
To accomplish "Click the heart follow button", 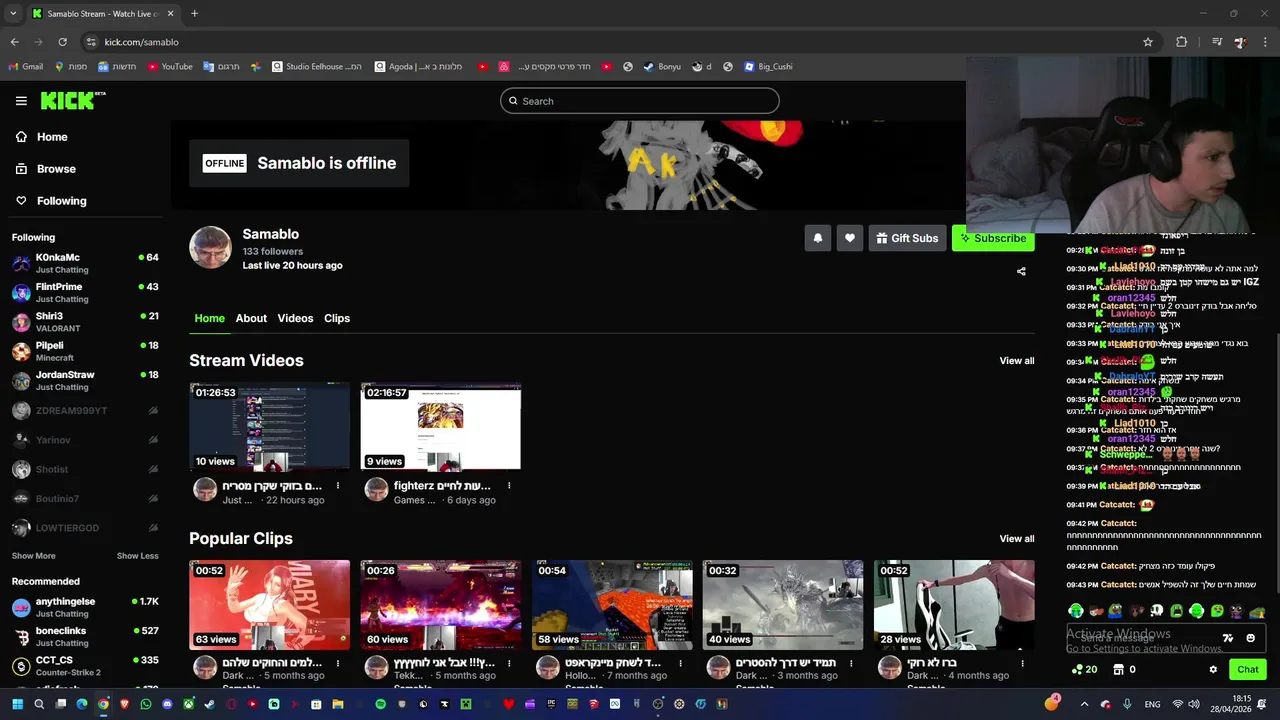I will [850, 238].
